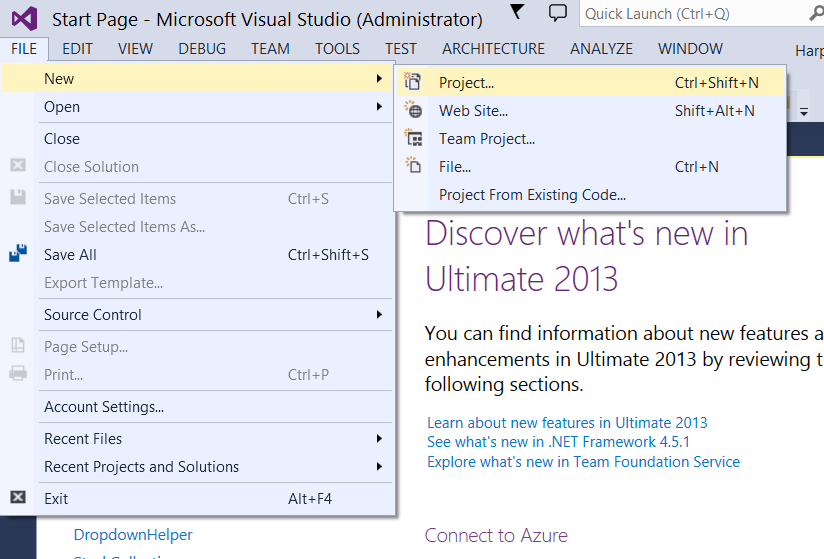Expand Recent Projects and Solutions submenu

(x=379, y=467)
